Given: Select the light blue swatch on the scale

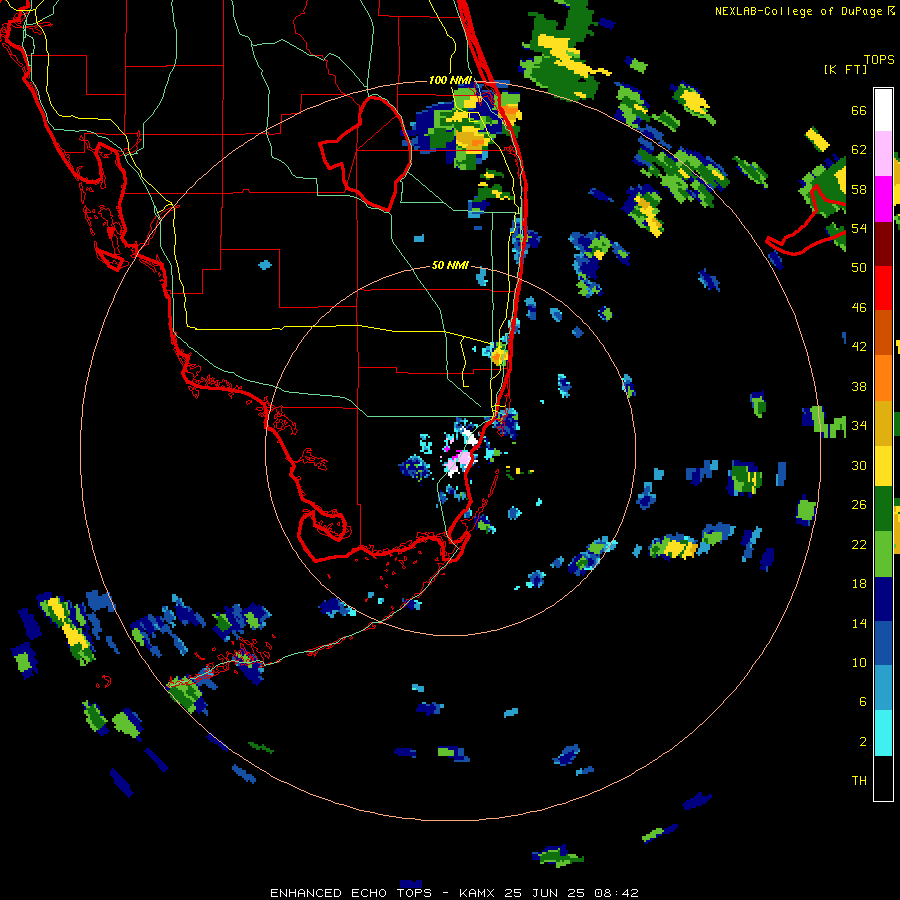Looking at the screenshot, I should click(883, 688).
